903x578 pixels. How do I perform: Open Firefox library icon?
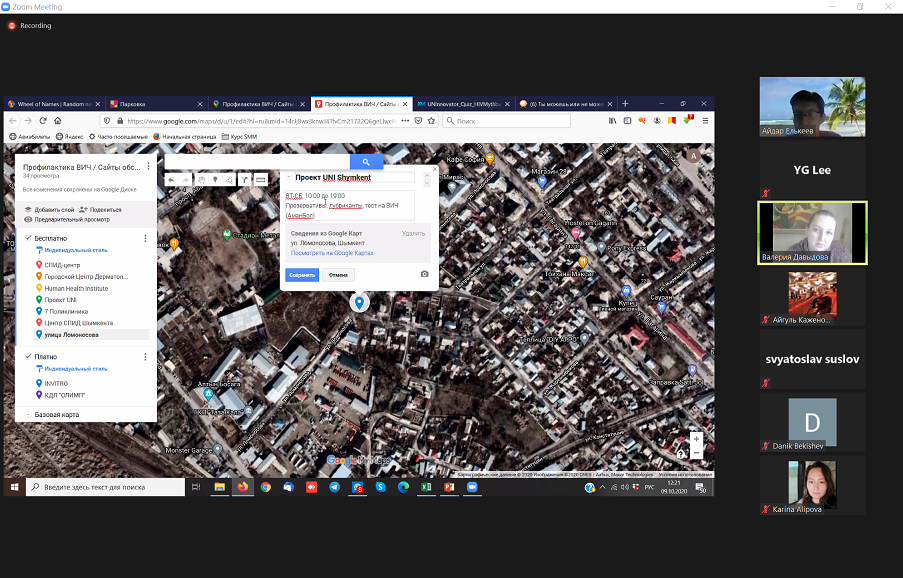click(612, 121)
